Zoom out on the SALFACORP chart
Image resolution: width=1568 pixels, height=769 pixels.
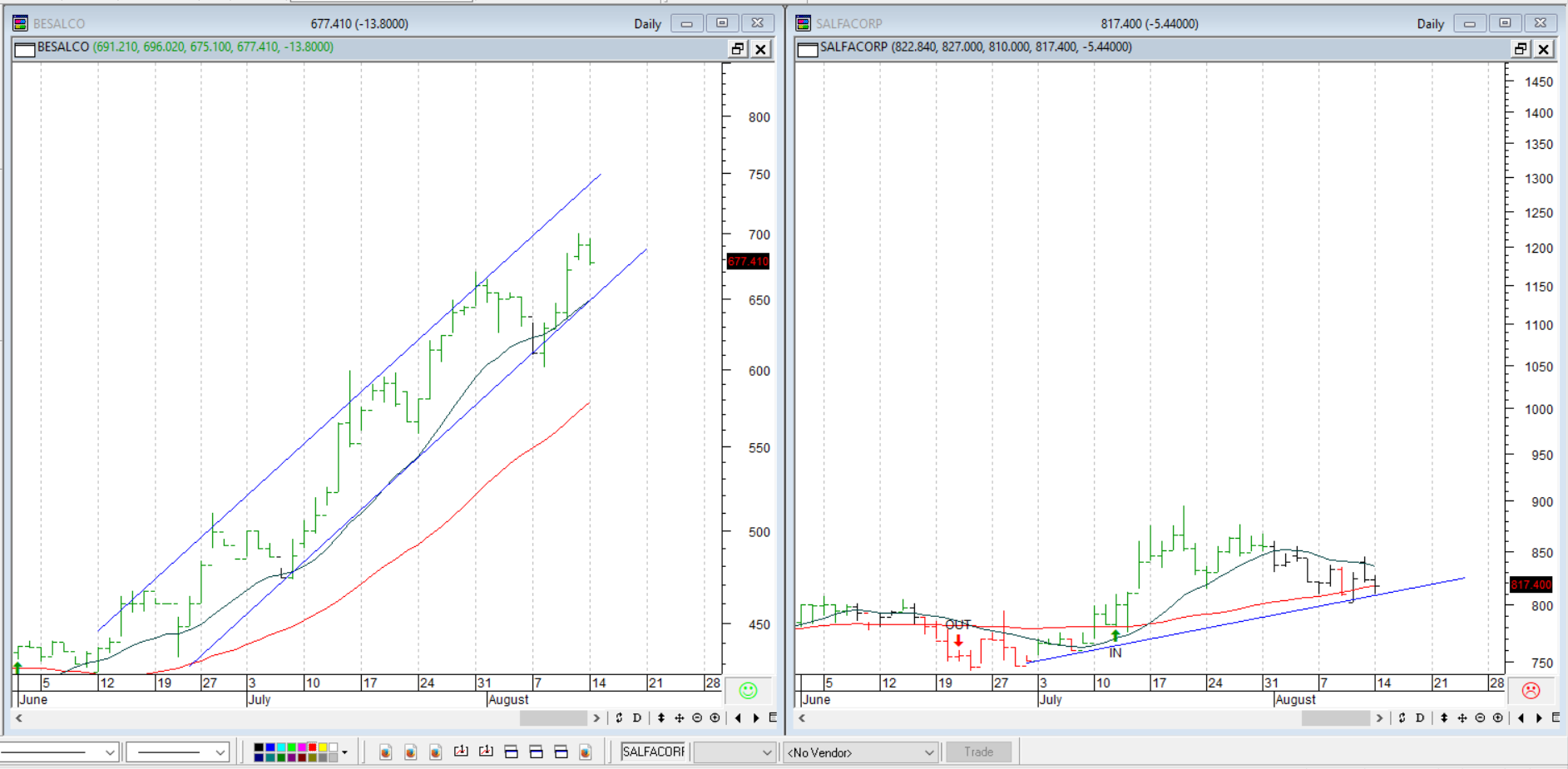(1480, 718)
